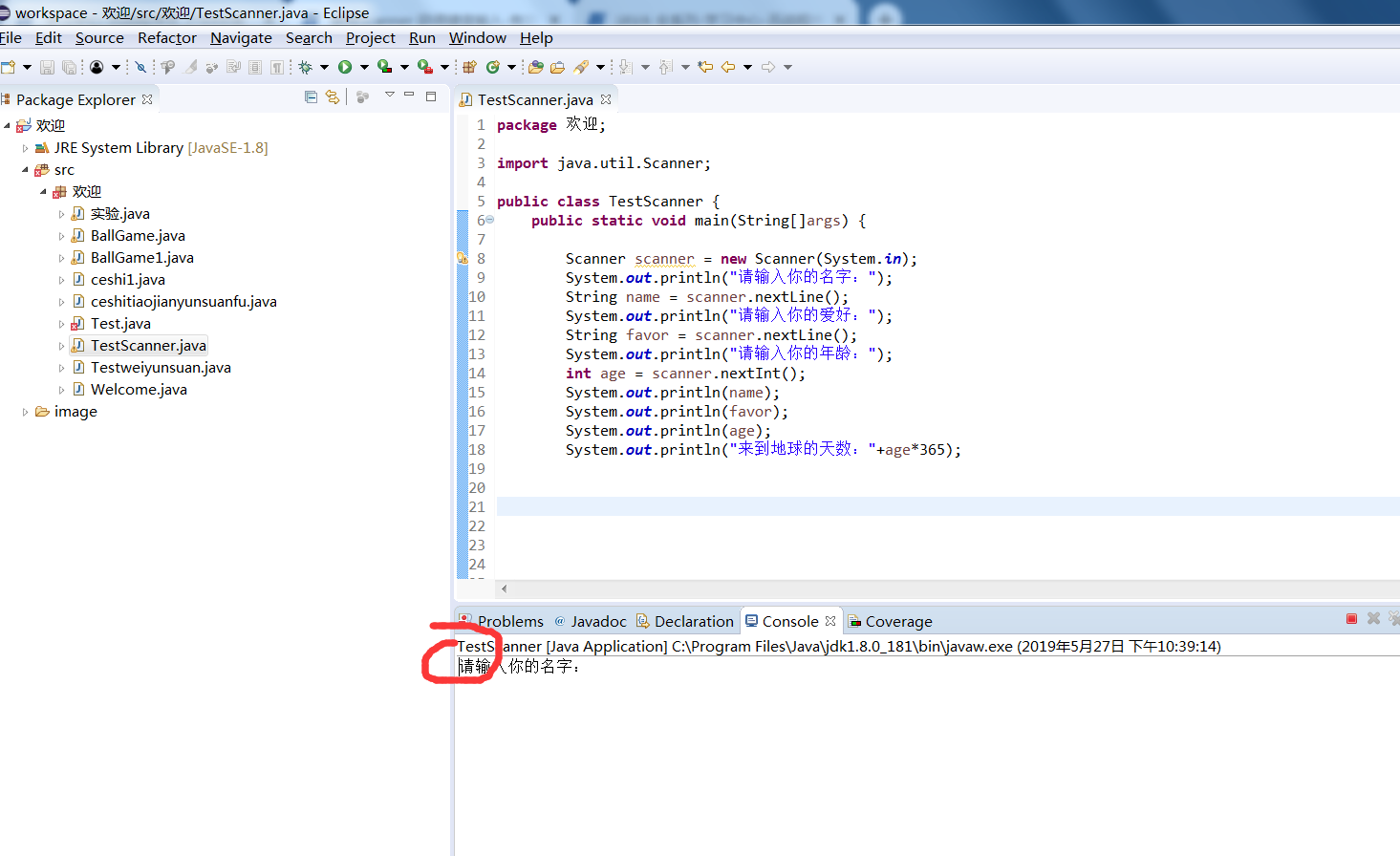Open Search dropdown arrow
Screen dimensions: 1400x856
600,67
